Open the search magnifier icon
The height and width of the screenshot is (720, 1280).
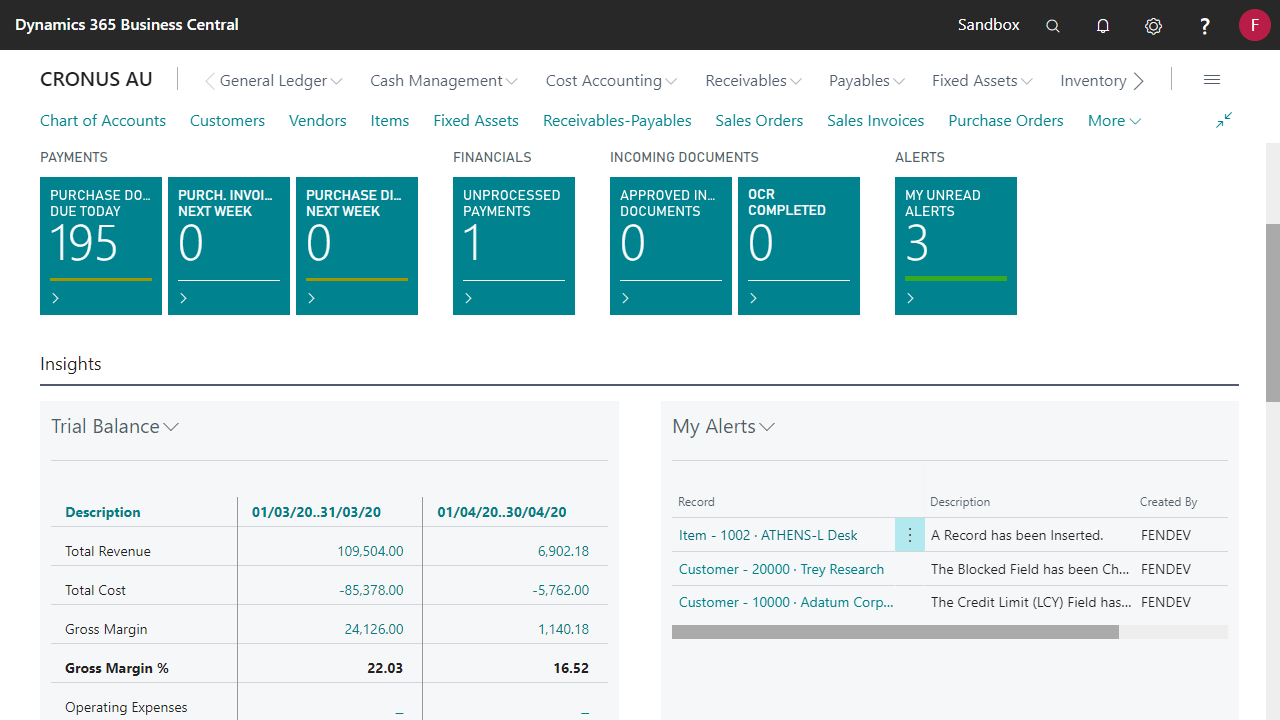coord(1053,26)
